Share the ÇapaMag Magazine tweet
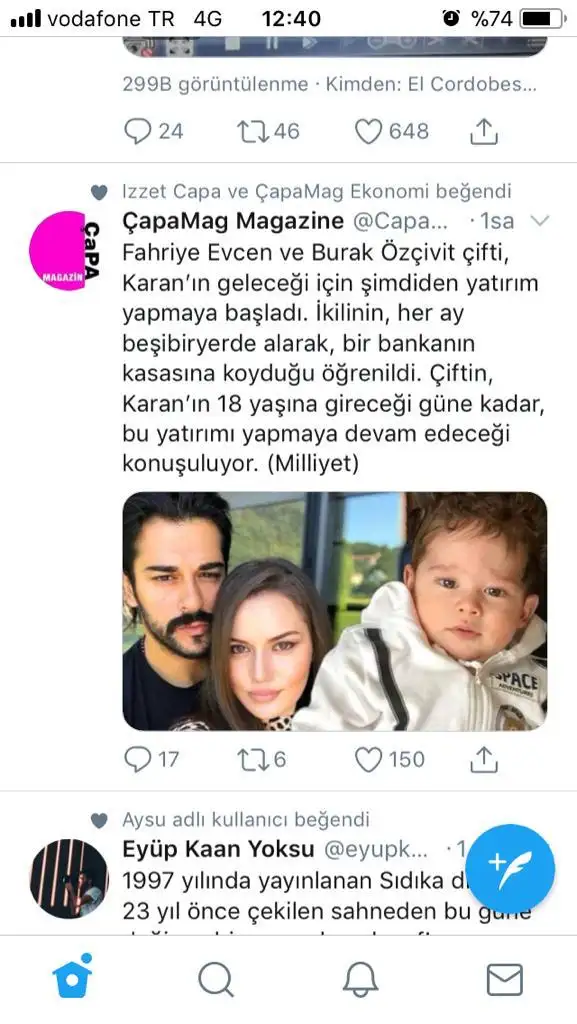 (484, 759)
